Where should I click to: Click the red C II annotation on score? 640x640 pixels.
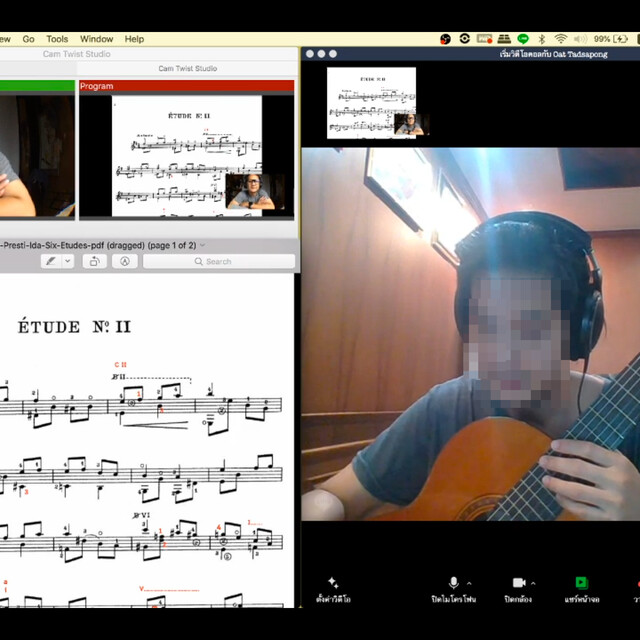point(120,364)
